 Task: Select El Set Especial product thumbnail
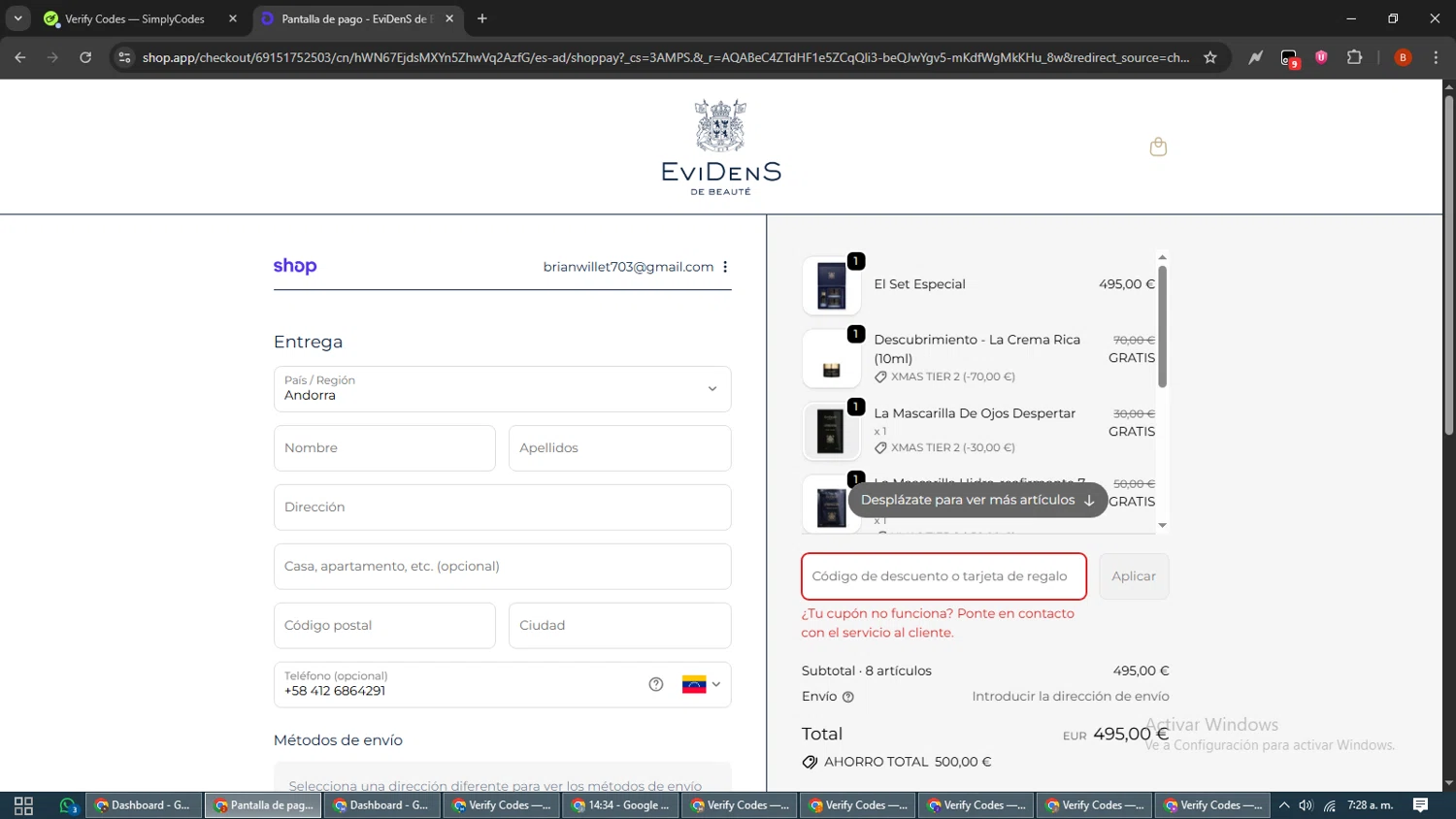[x=832, y=285]
